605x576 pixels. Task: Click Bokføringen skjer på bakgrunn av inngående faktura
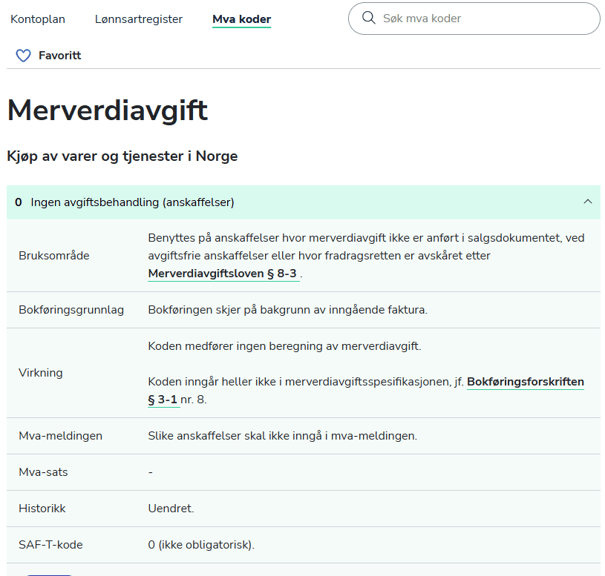pyautogui.click(x=287, y=310)
